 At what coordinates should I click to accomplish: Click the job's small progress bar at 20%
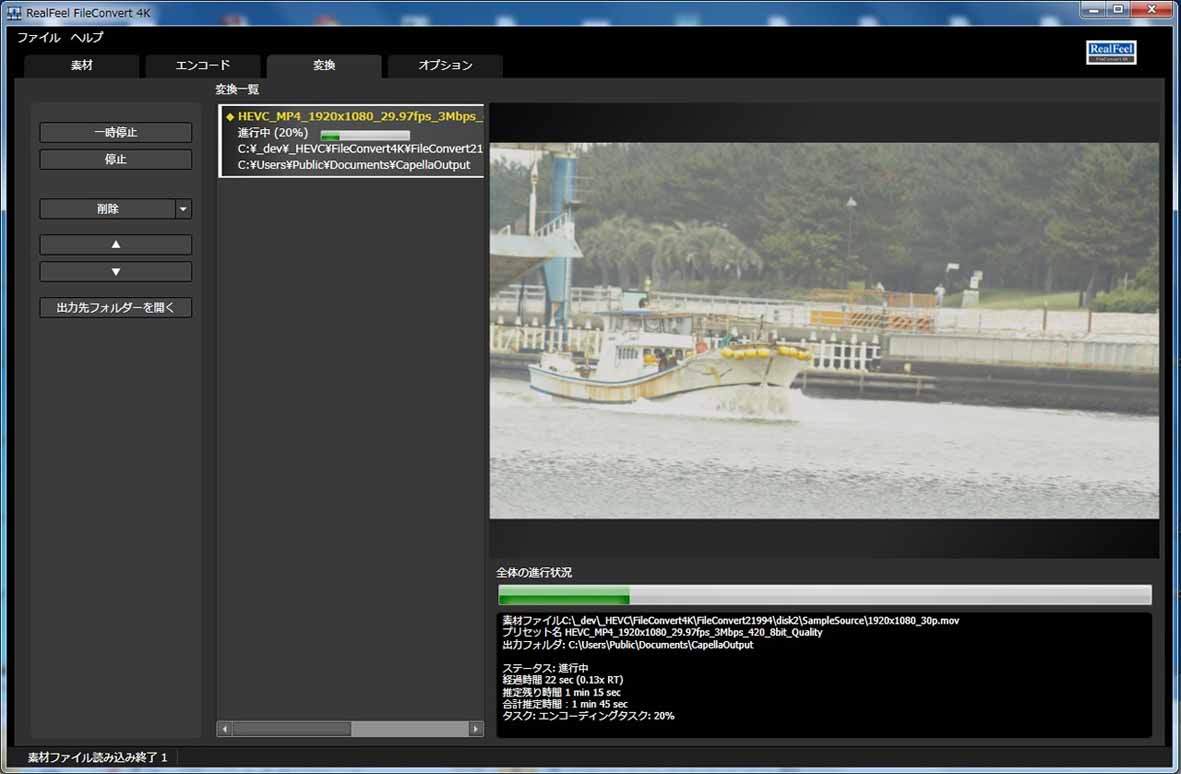[365, 136]
